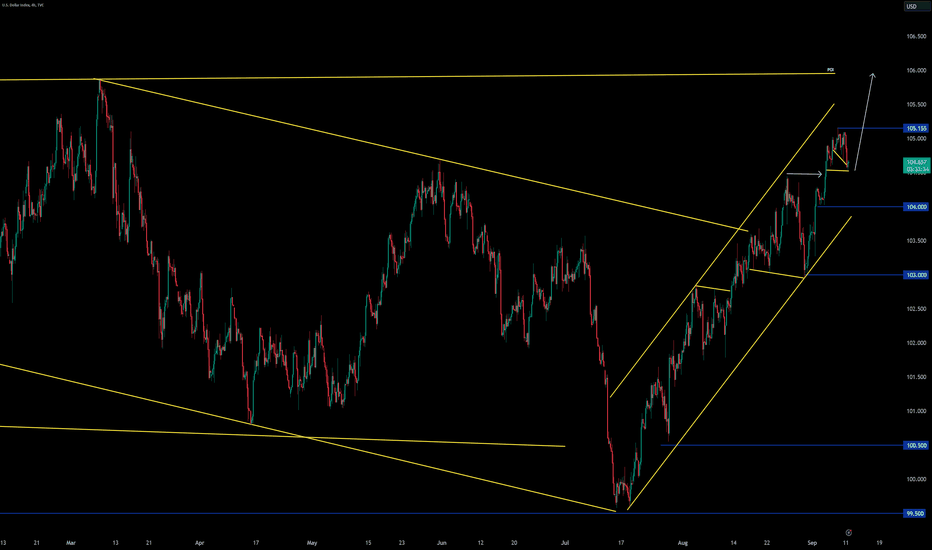
Task: Click the Jun label on time axis
Action: [441, 543]
